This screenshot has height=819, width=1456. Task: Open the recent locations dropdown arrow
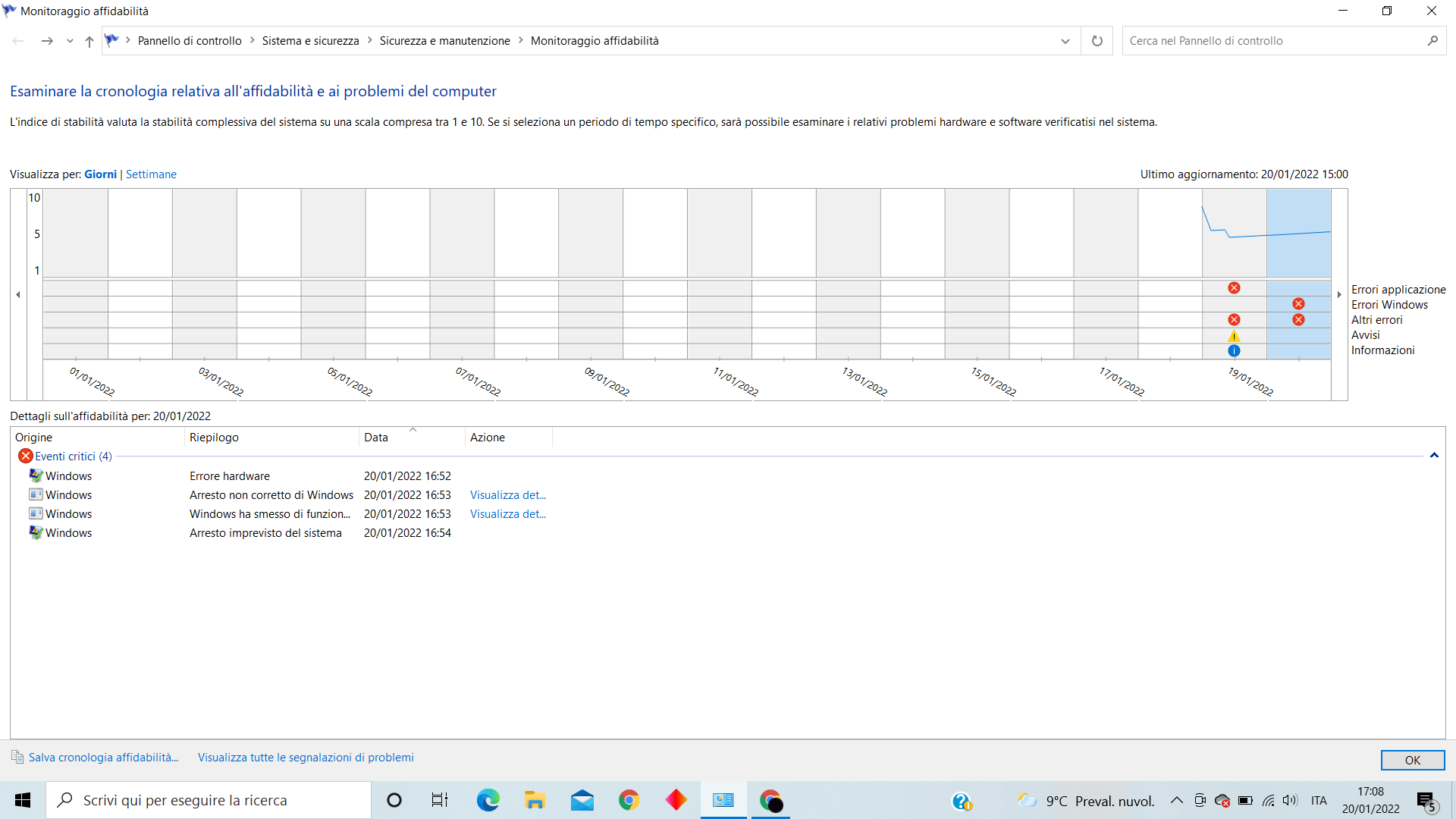click(70, 41)
